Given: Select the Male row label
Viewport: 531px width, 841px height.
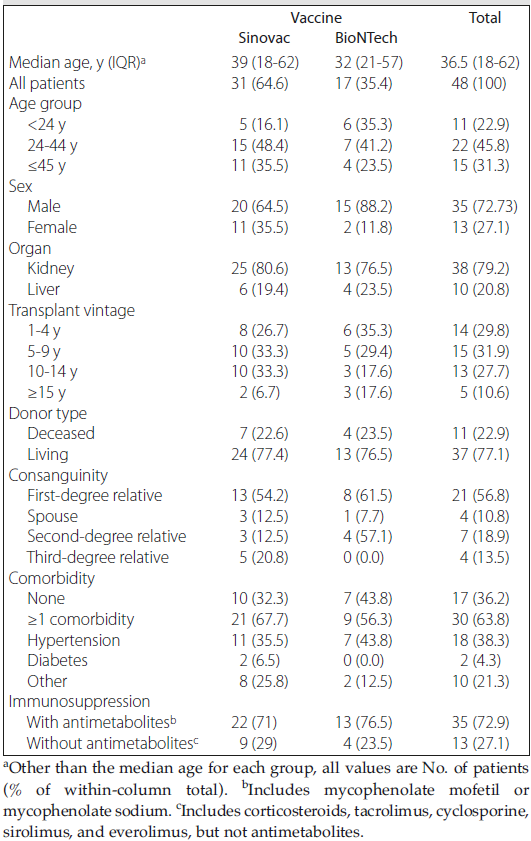Looking at the screenshot, I should point(44,206).
